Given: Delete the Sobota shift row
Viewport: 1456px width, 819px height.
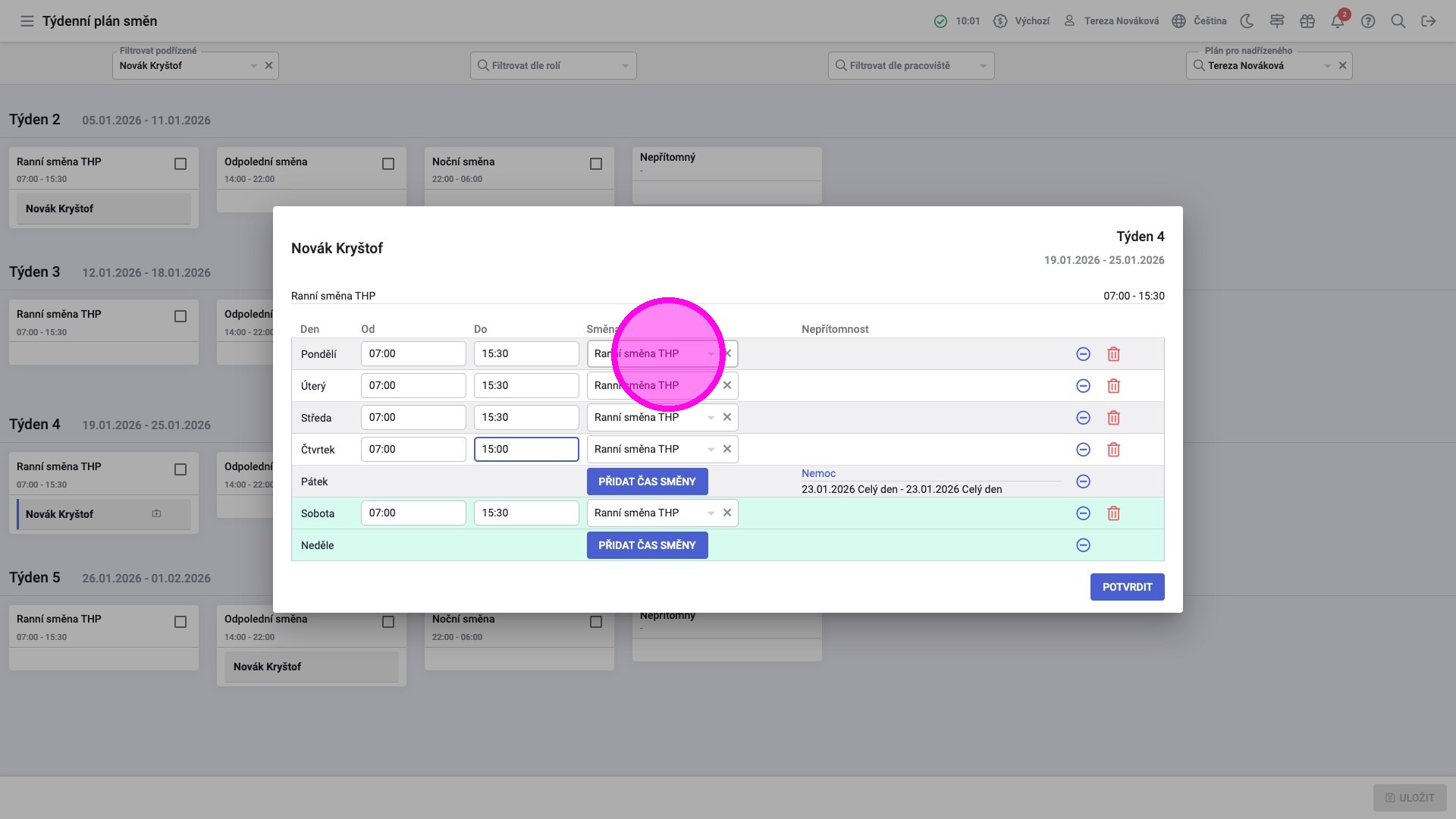Looking at the screenshot, I should pyautogui.click(x=1113, y=513).
